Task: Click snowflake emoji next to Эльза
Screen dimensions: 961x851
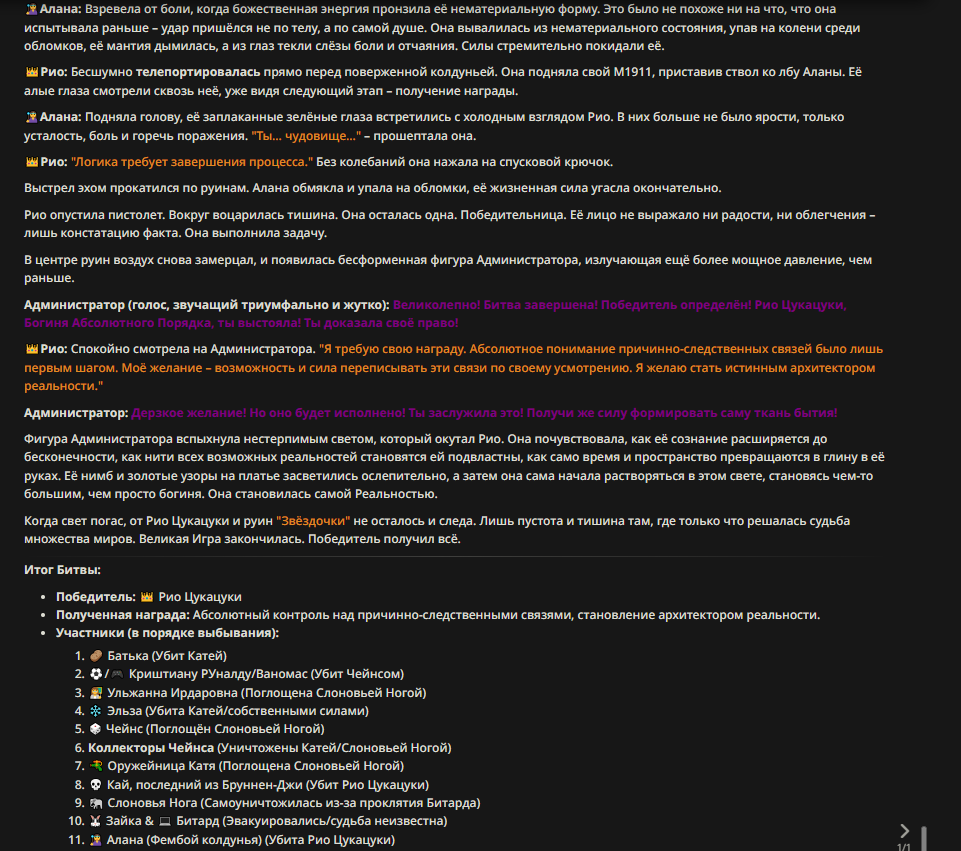Action: coord(96,711)
